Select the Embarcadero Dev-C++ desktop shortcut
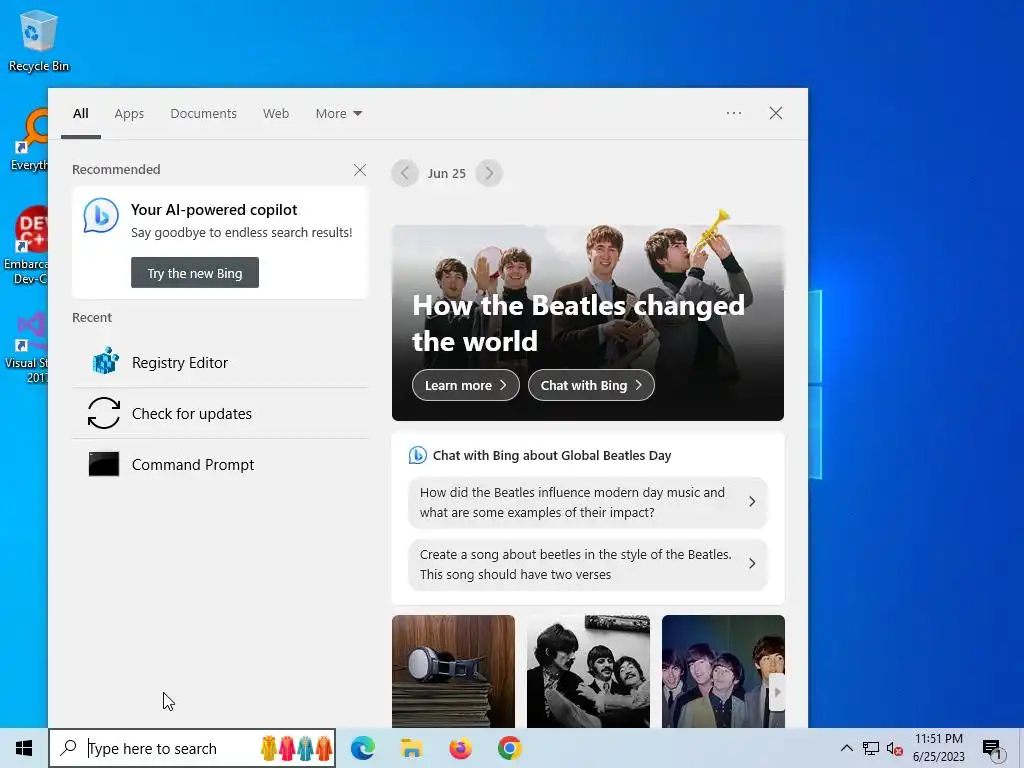1024x768 pixels. [x=26, y=246]
